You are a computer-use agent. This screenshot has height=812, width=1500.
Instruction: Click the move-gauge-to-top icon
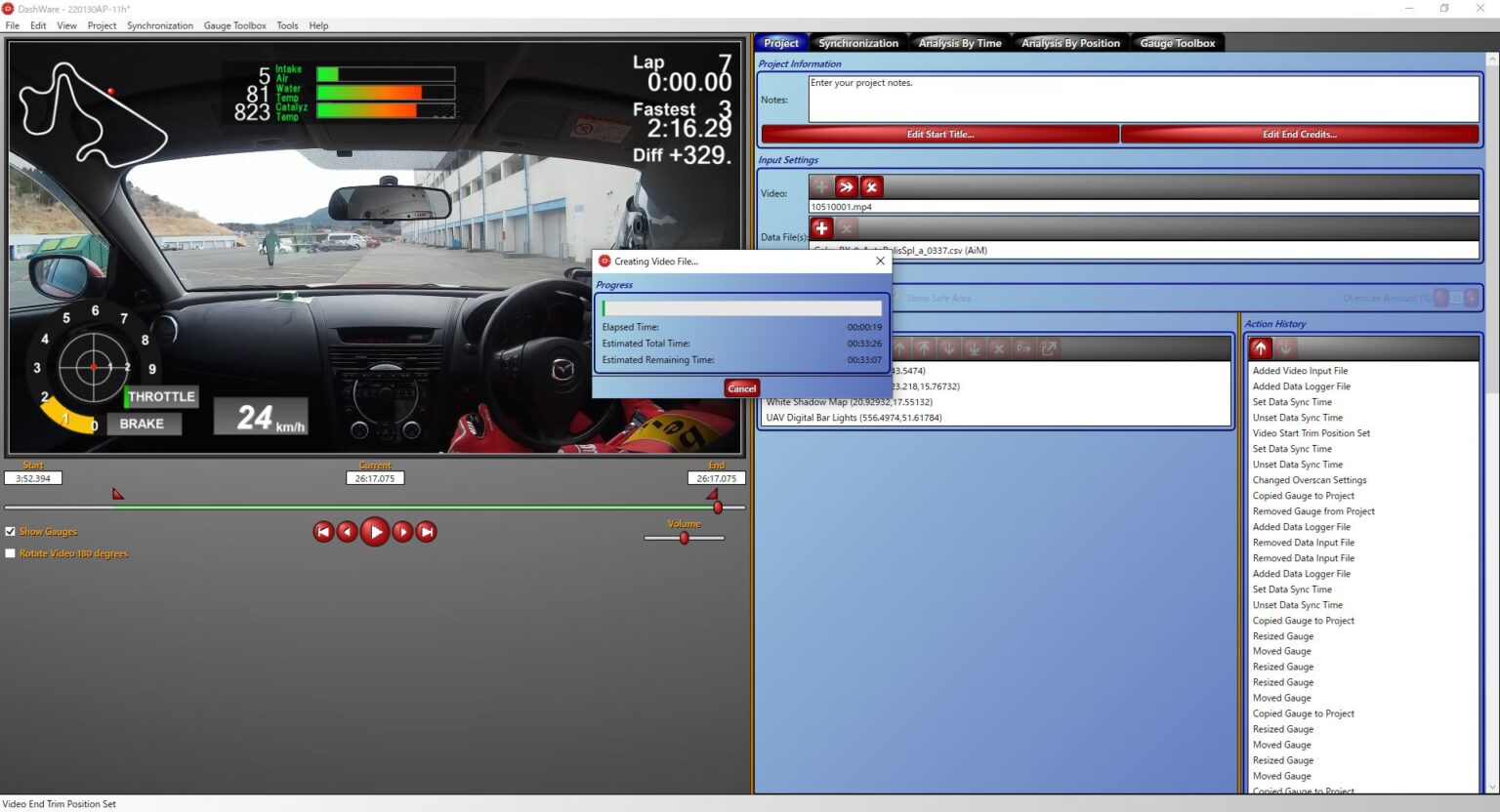pyautogui.click(x=924, y=347)
